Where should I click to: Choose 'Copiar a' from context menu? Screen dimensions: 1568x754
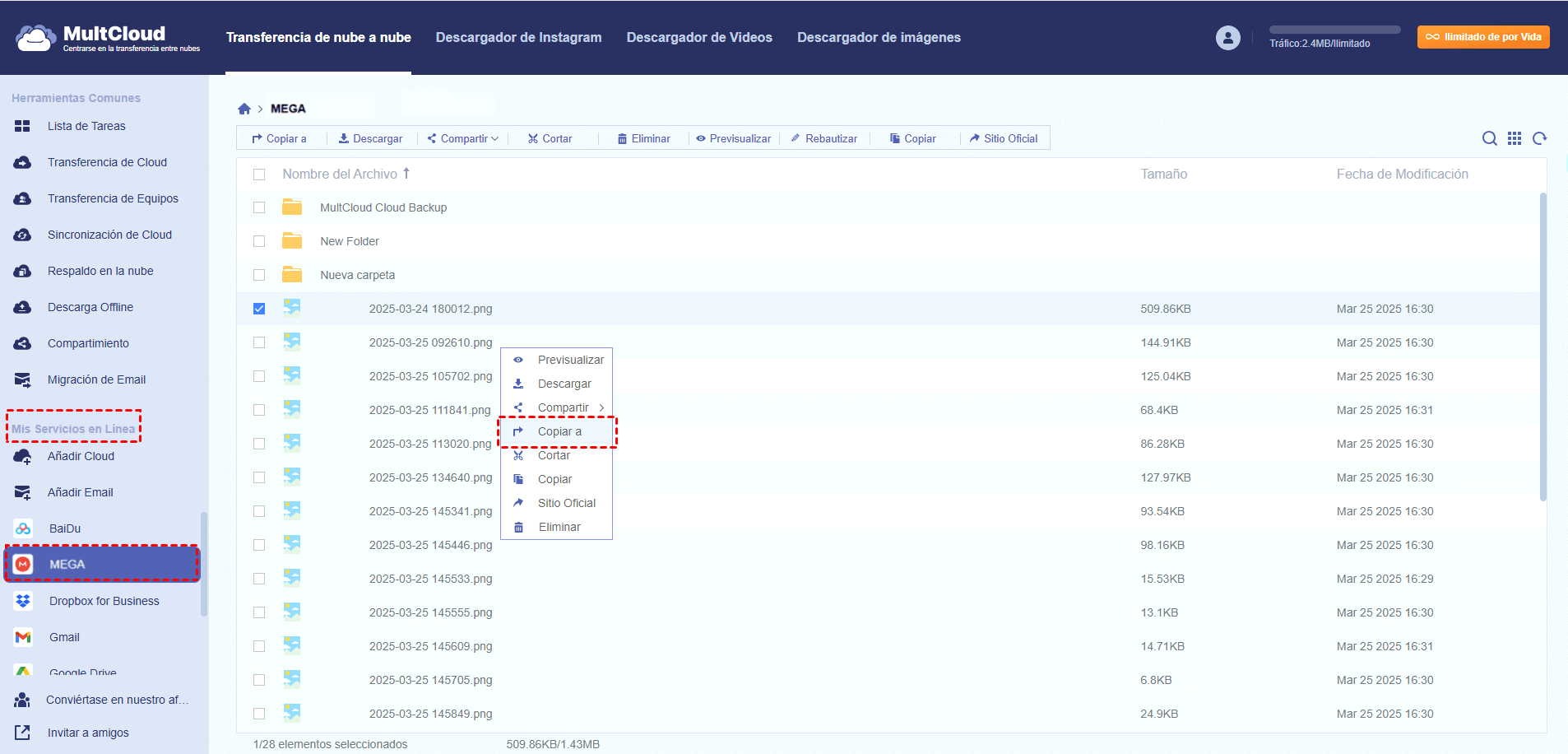tap(559, 431)
